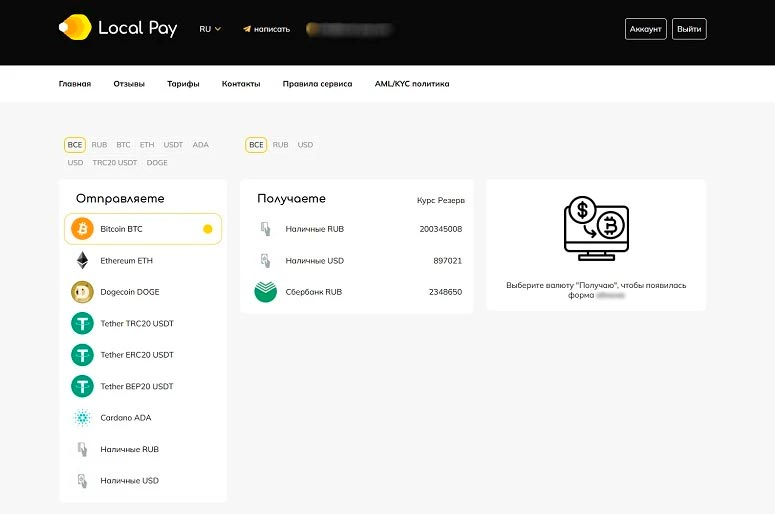
Task: Click the Telegram paper plane icon
Action: (x=247, y=29)
